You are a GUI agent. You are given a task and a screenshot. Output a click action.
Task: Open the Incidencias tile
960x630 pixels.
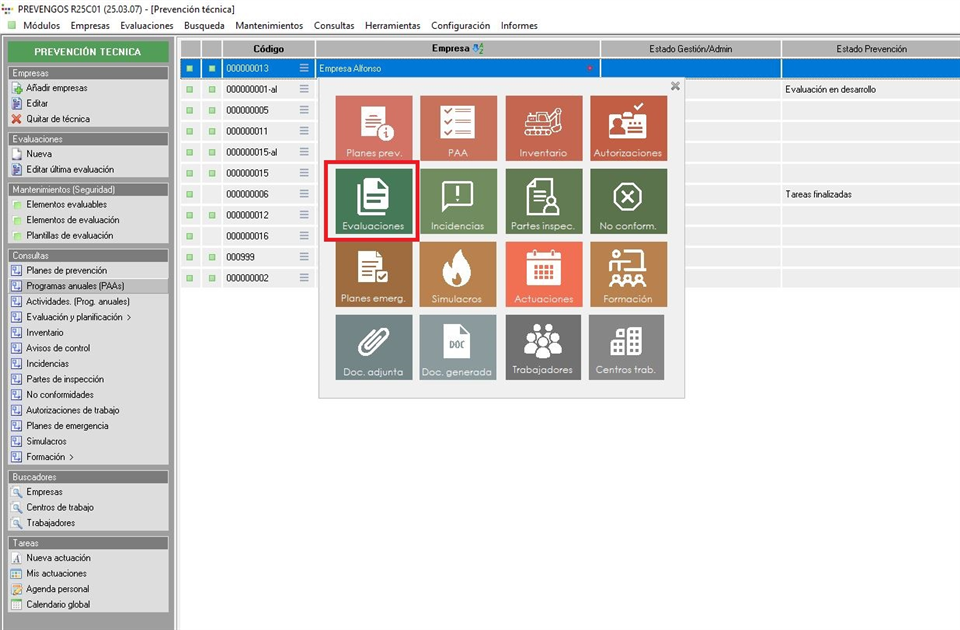(458, 202)
